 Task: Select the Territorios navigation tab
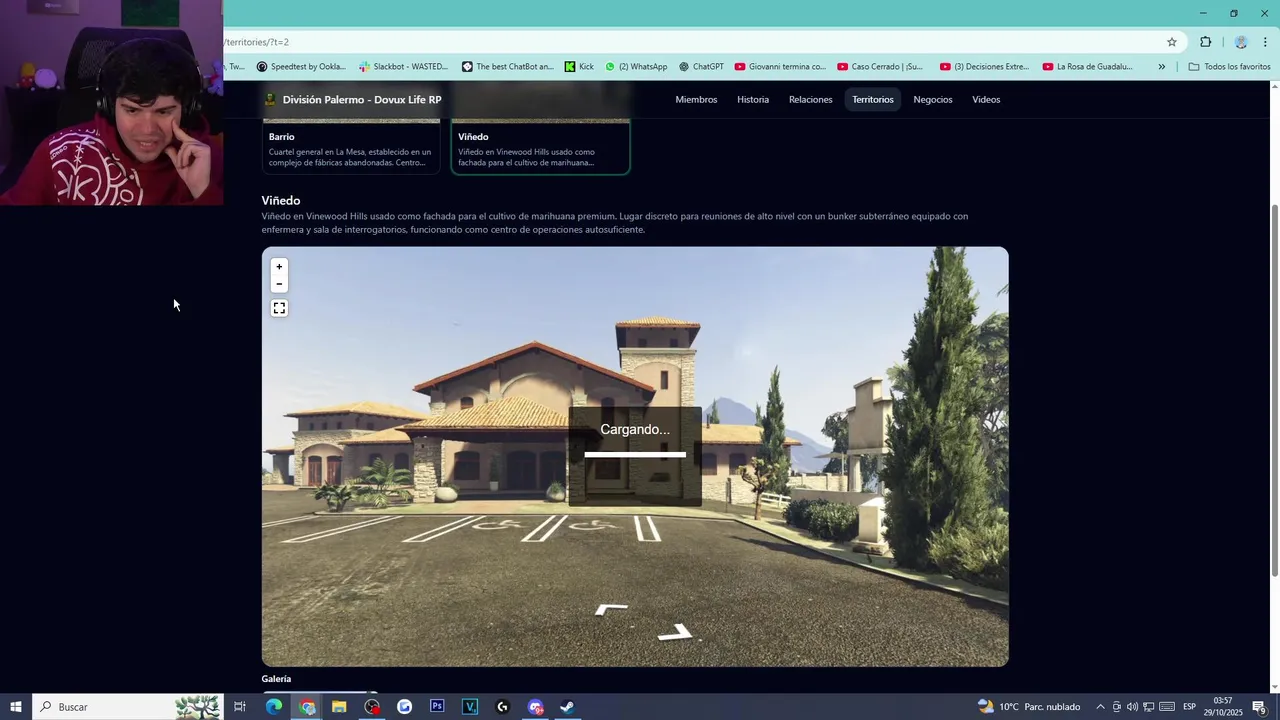point(873,100)
